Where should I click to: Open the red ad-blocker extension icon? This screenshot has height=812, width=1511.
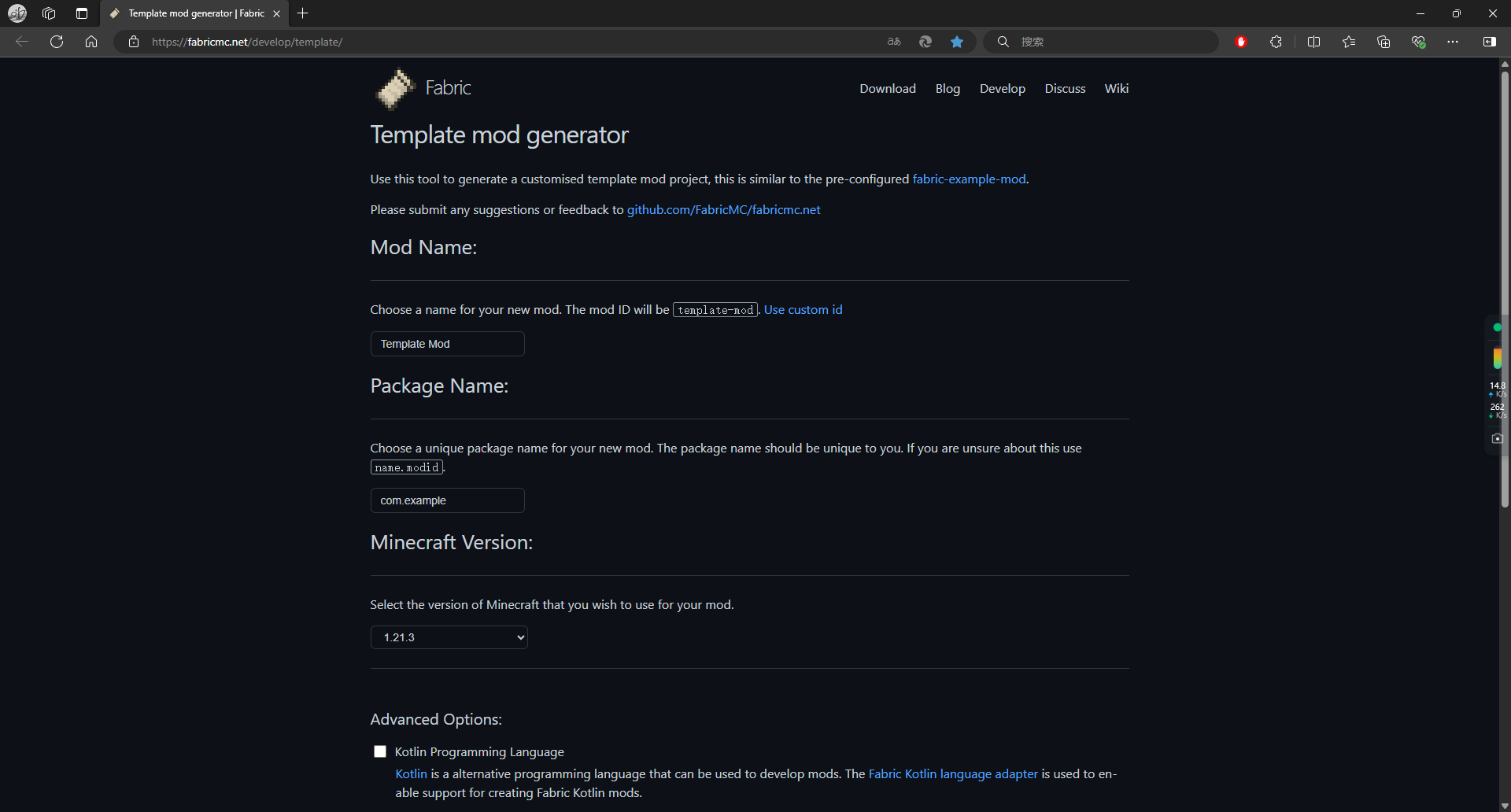pyautogui.click(x=1241, y=42)
